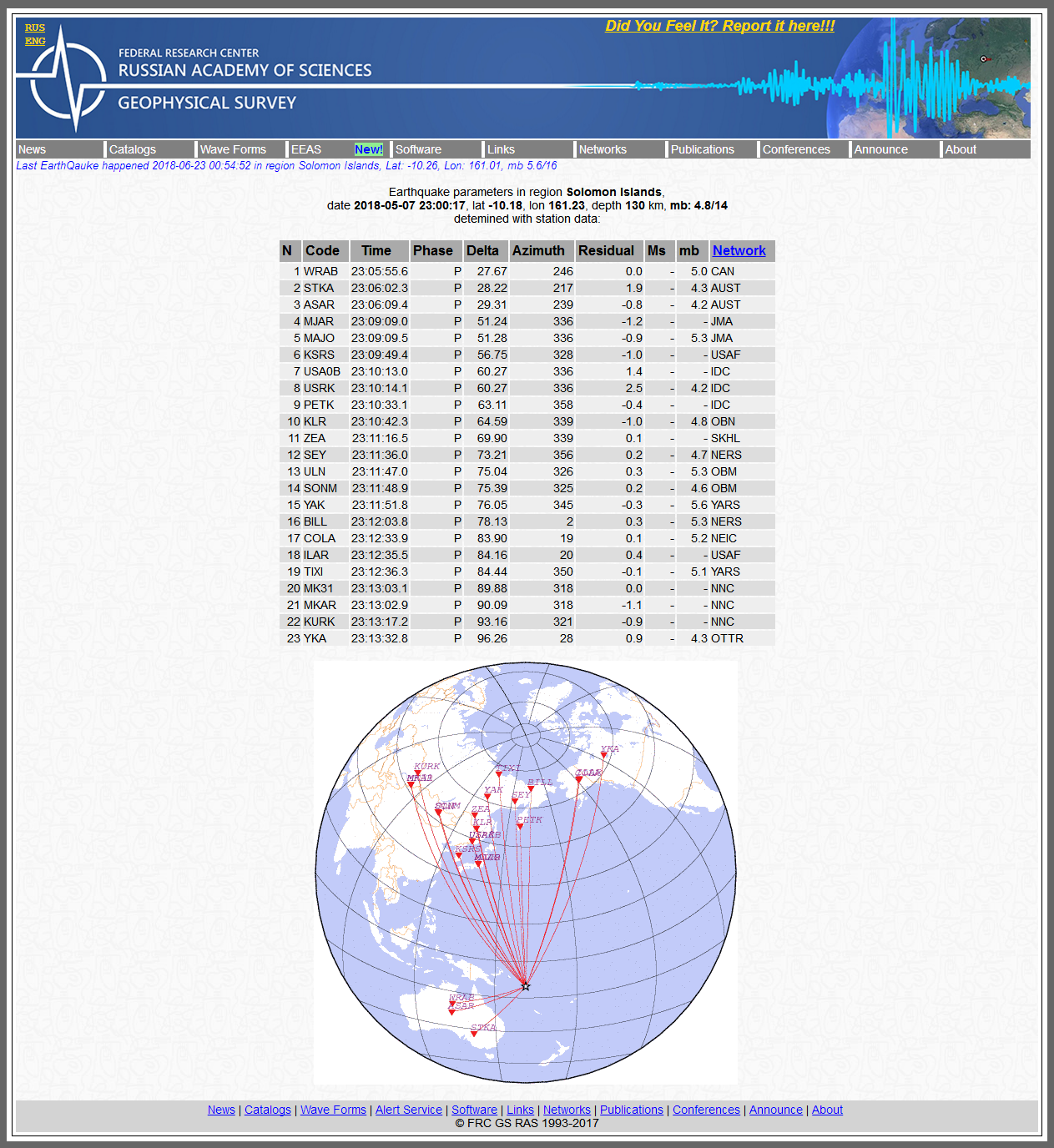Select station code ZEA in the table

(x=315, y=438)
